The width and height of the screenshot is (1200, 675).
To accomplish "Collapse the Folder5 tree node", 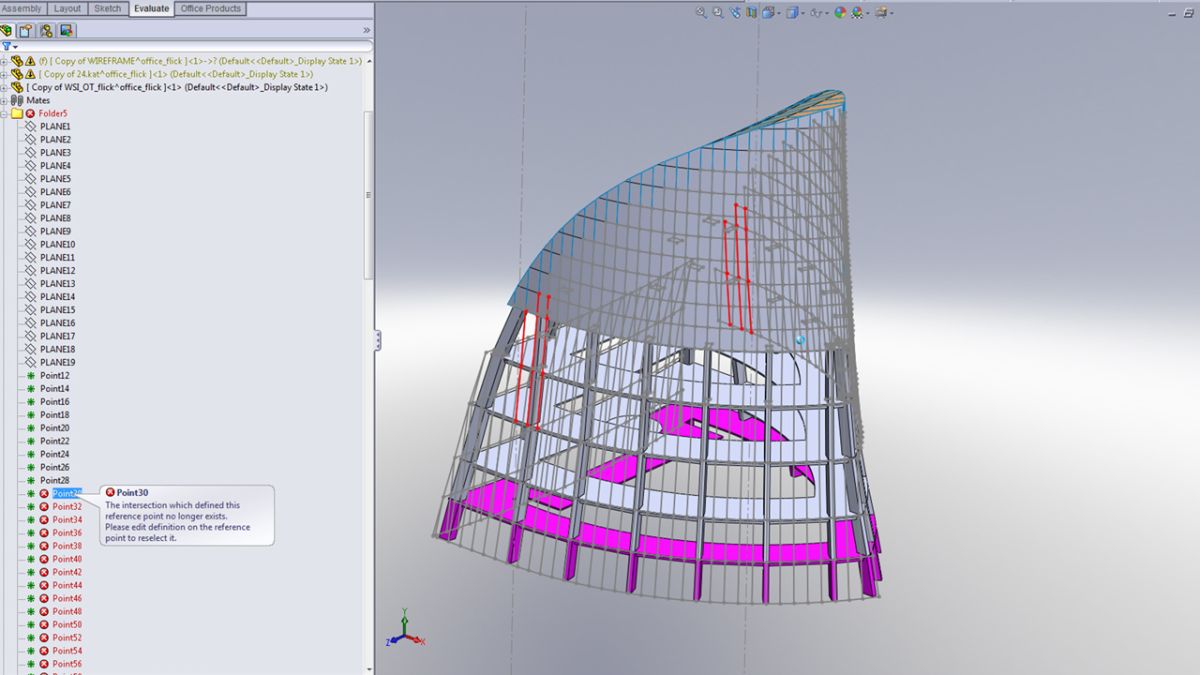I will 5,113.
